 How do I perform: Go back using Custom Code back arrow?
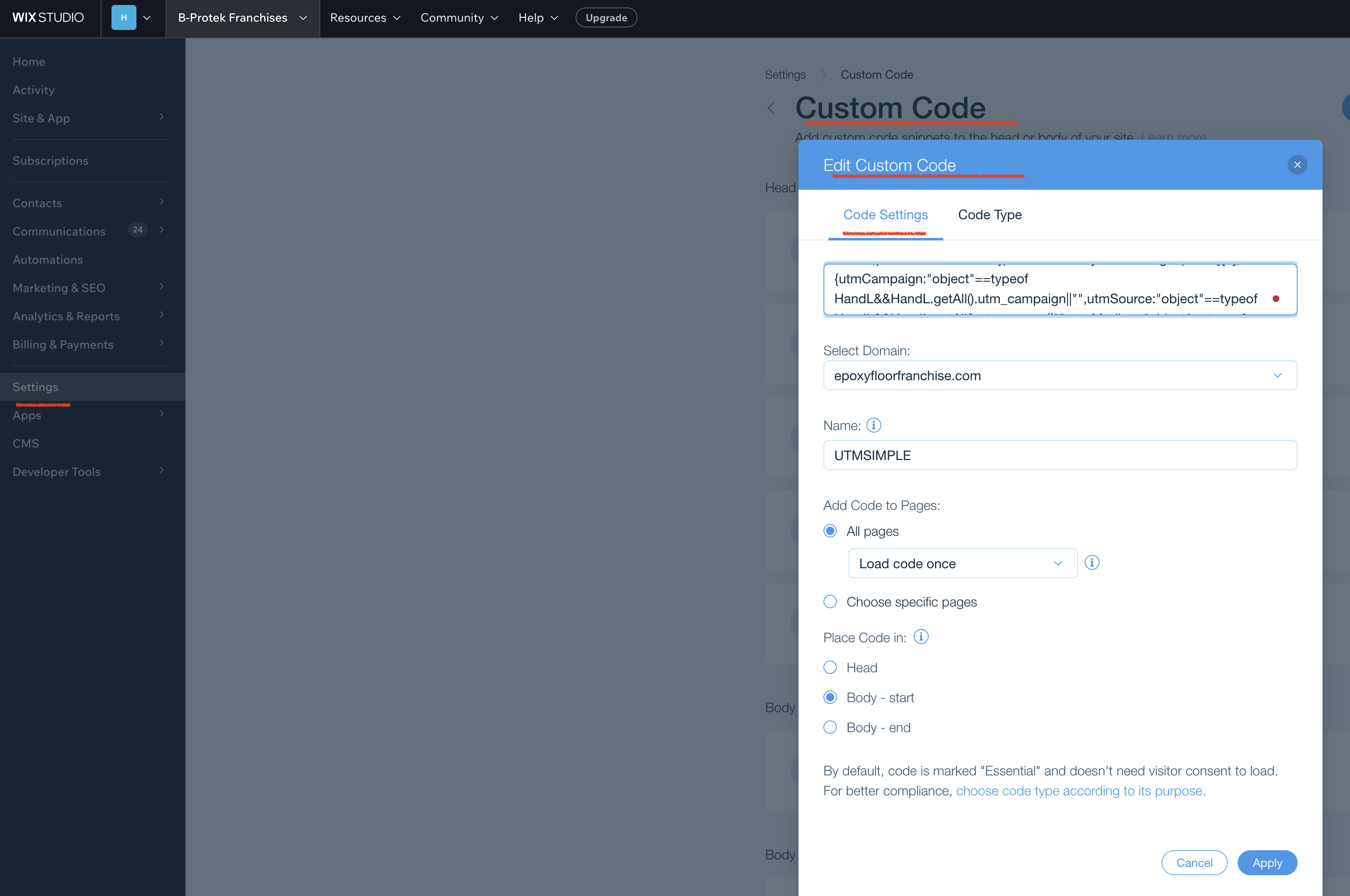[x=771, y=108]
